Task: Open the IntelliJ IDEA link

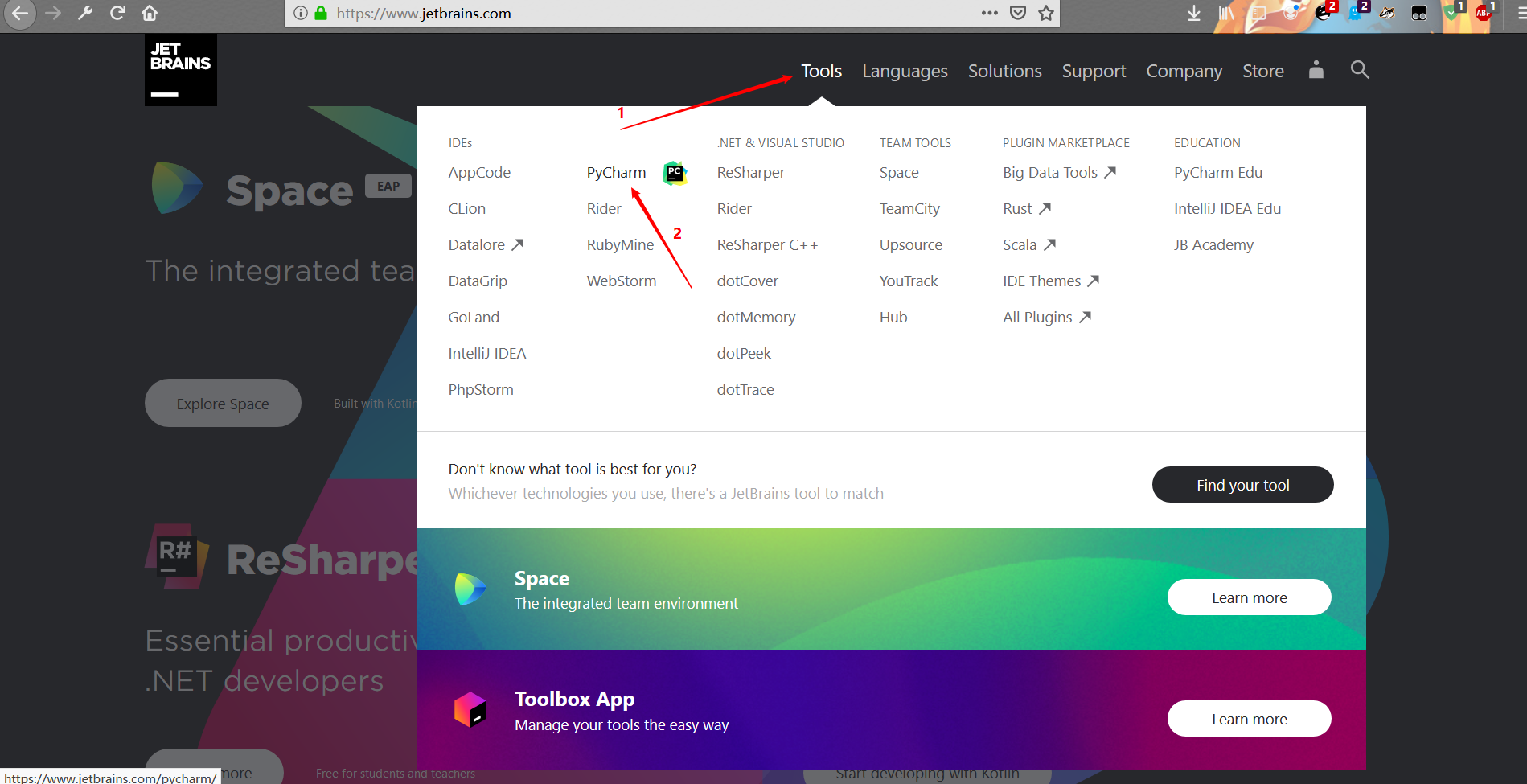Action: pos(486,353)
